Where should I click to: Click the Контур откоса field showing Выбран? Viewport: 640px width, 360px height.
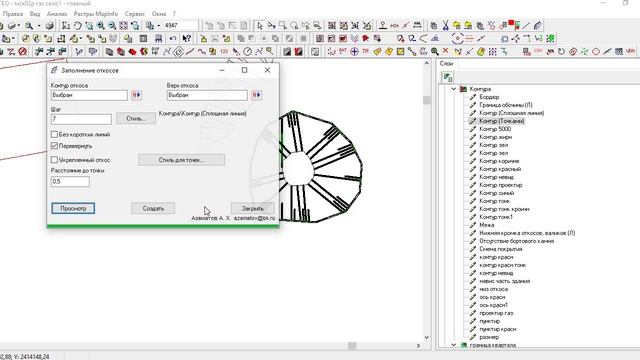pos(89,95)
